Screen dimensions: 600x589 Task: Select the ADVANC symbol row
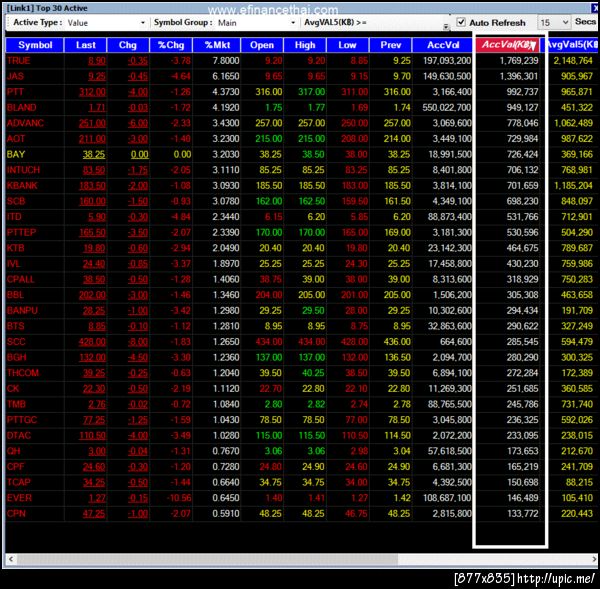pyautogui.click(x=302, y=123)
